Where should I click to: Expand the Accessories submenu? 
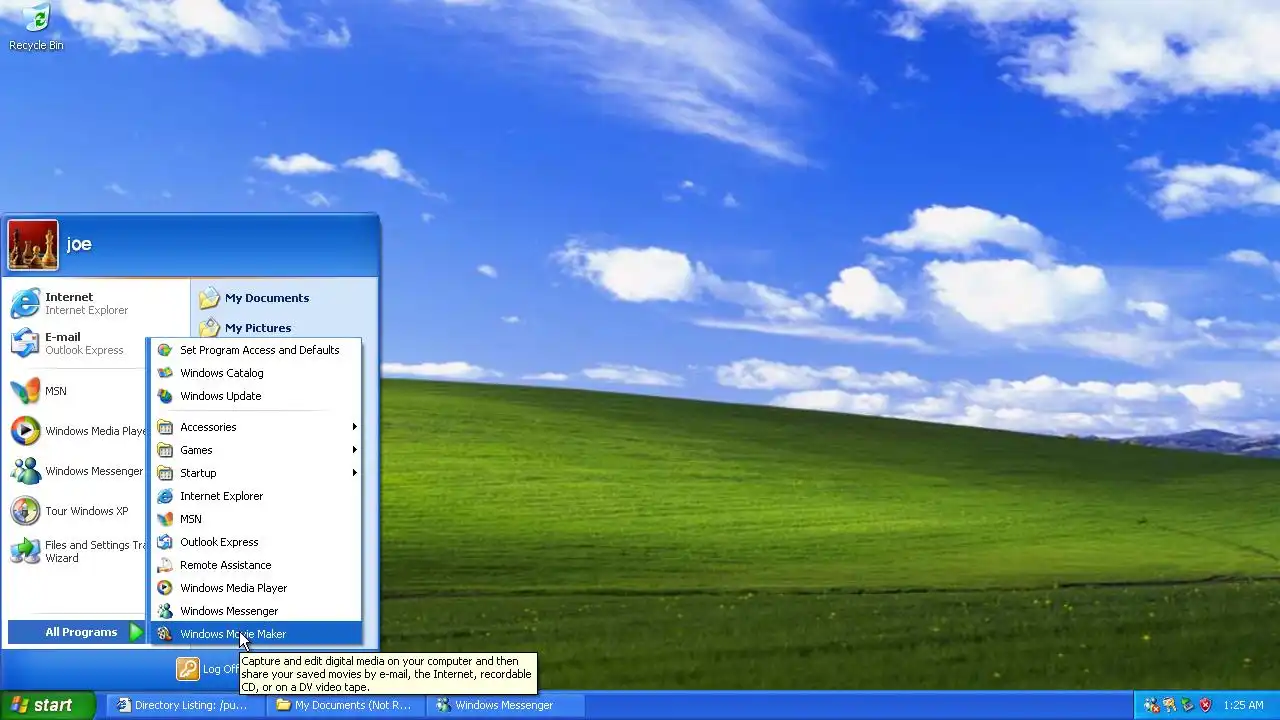(256, 427)
